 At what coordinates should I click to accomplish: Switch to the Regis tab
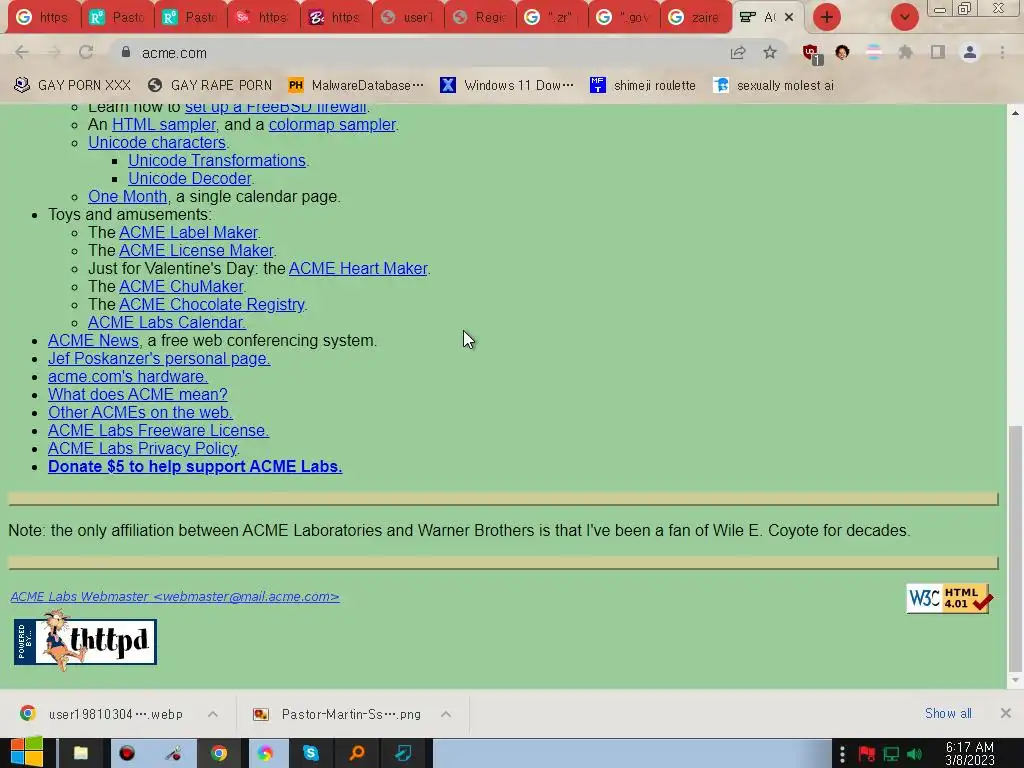(480, 17)
